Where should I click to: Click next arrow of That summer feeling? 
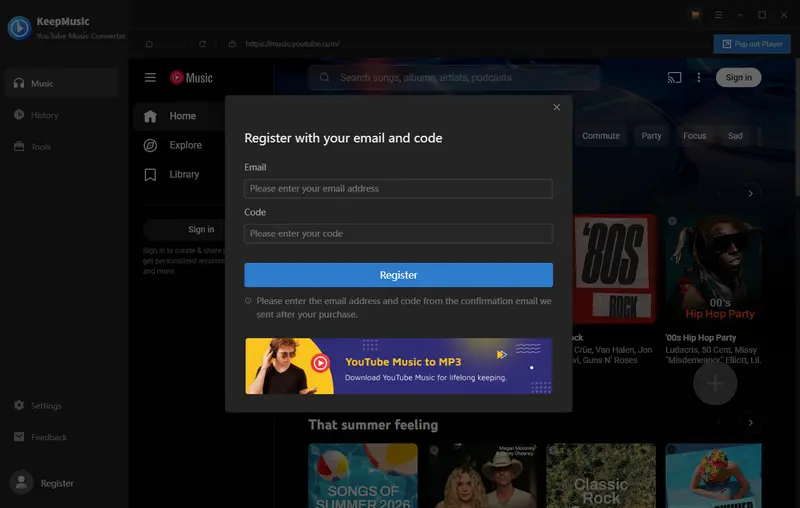point(750,422)
